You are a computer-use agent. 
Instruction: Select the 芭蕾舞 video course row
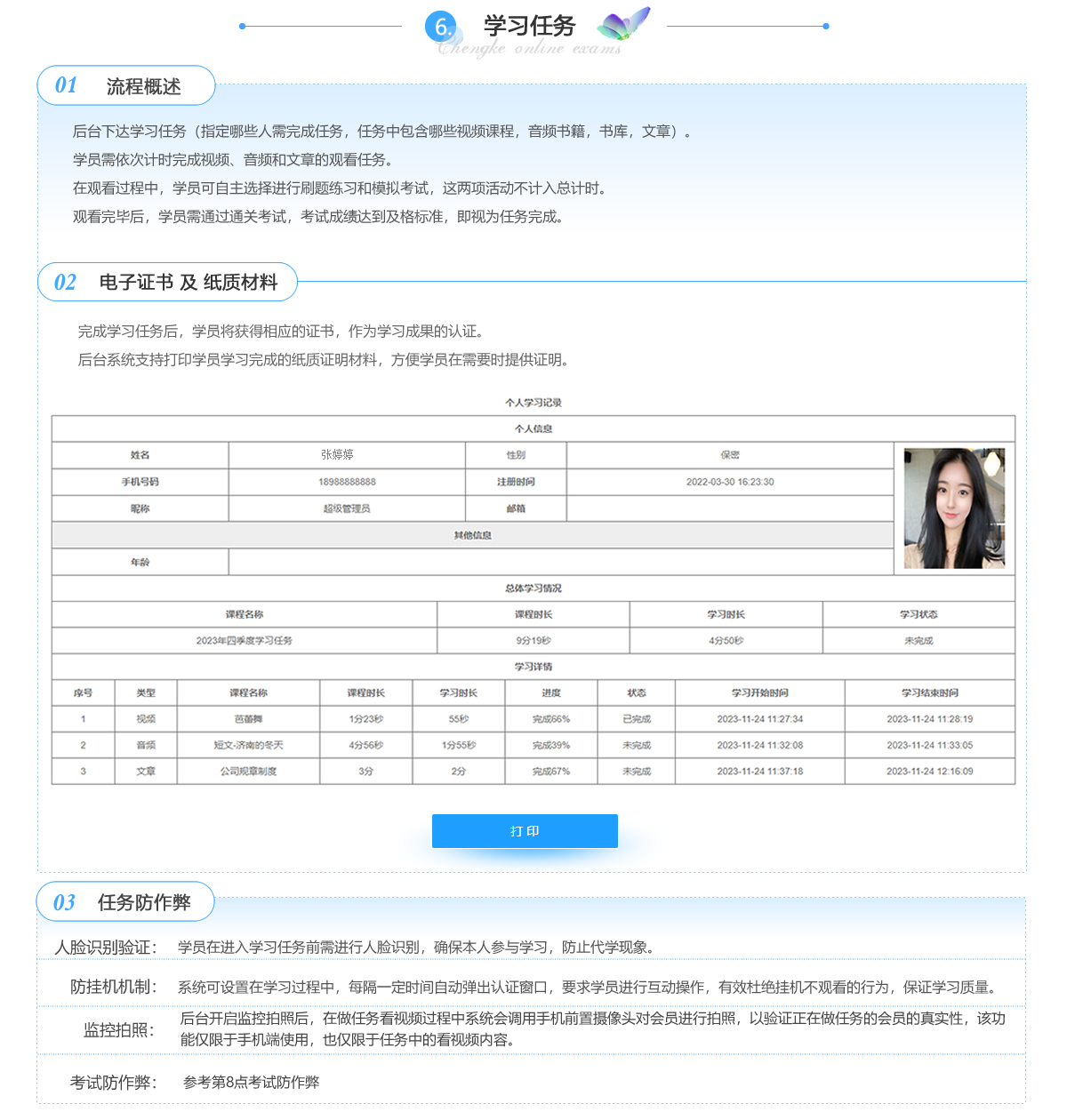[248, 719]
